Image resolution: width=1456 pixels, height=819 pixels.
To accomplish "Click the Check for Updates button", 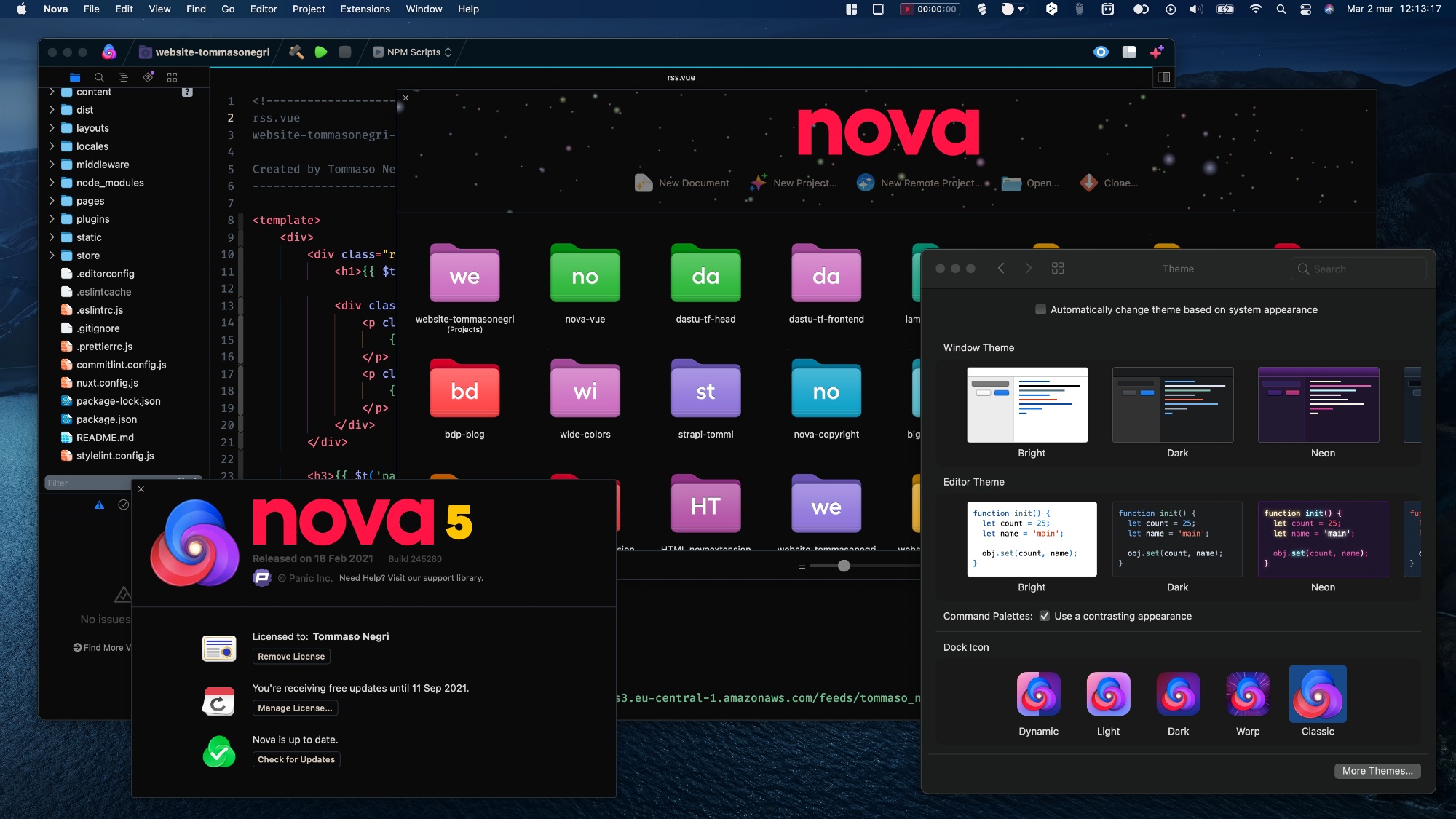I will pos(296,759).
